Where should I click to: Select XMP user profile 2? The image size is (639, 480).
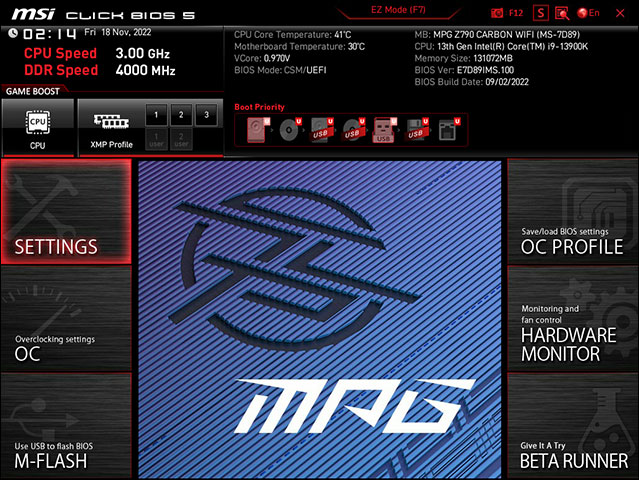pyautogui.click(x=181, y=139)
